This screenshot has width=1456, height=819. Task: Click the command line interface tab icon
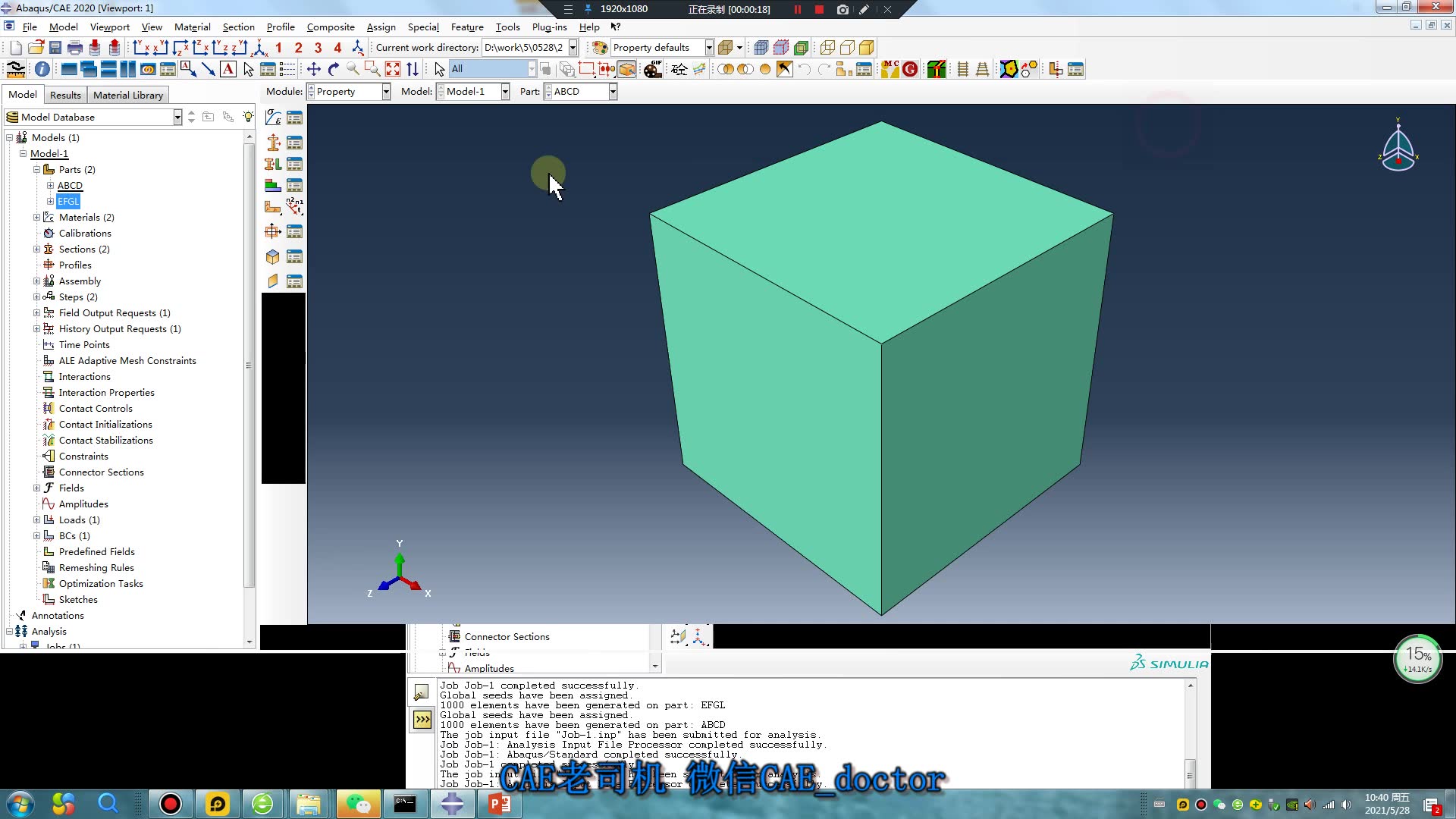[422, 719]
